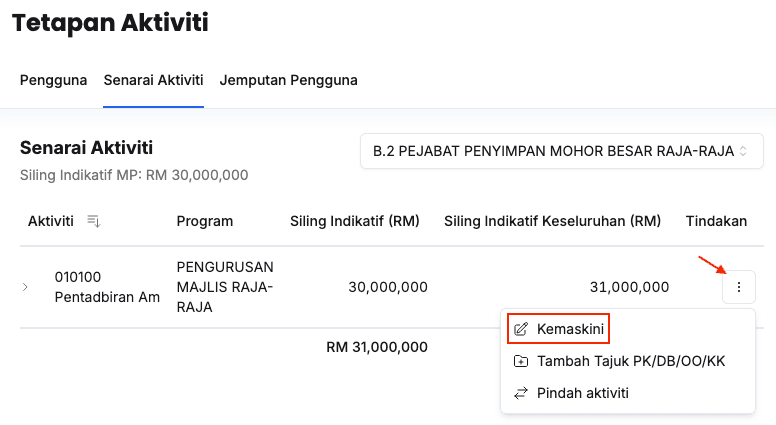Click the pencil icon beside Kemaskini
Image resolution: width=776 pixels, height=425 pixels.
click(x=520, y=329)
